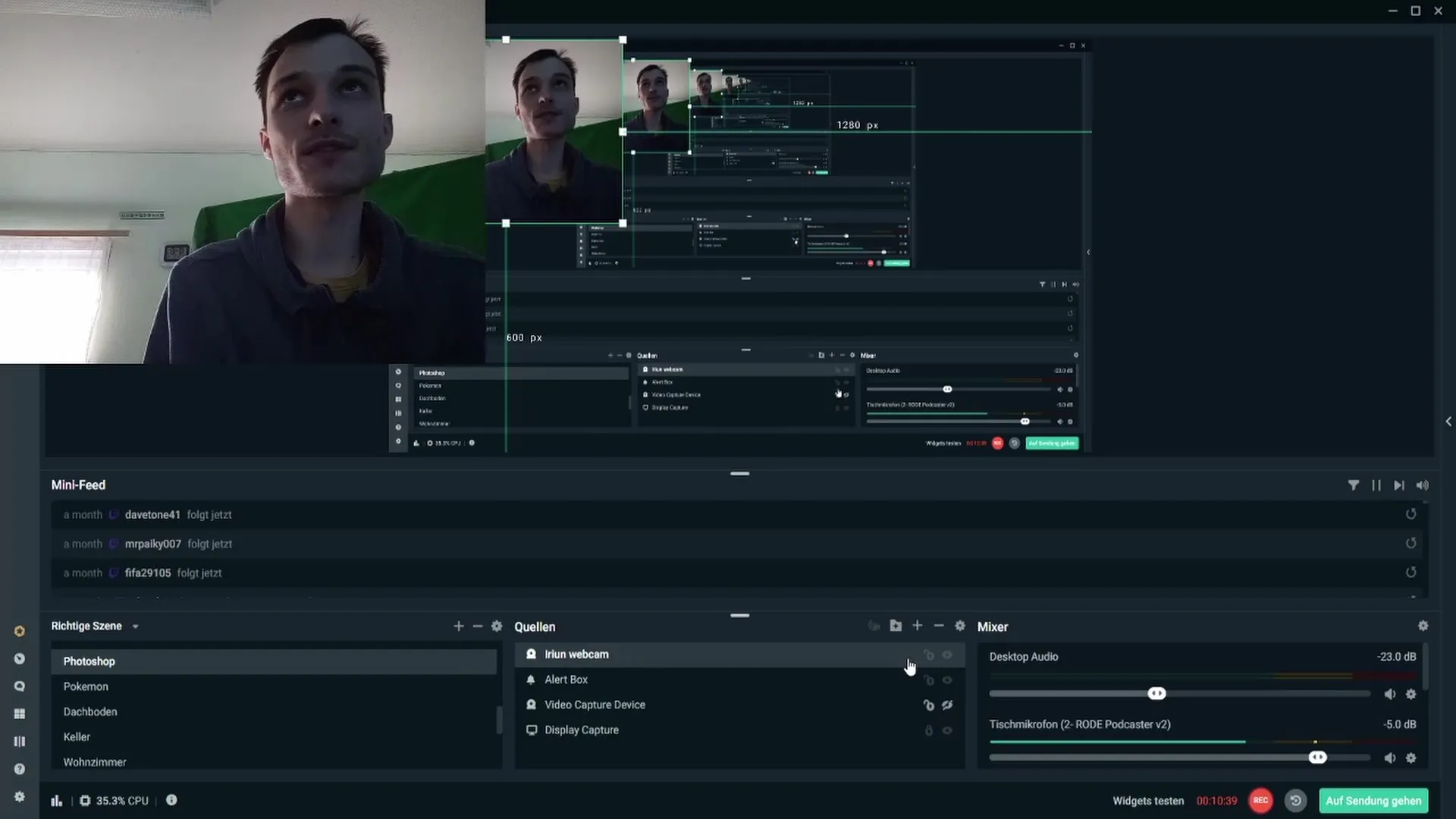
Task: Open scene transition settings gear
Action: 497,626
